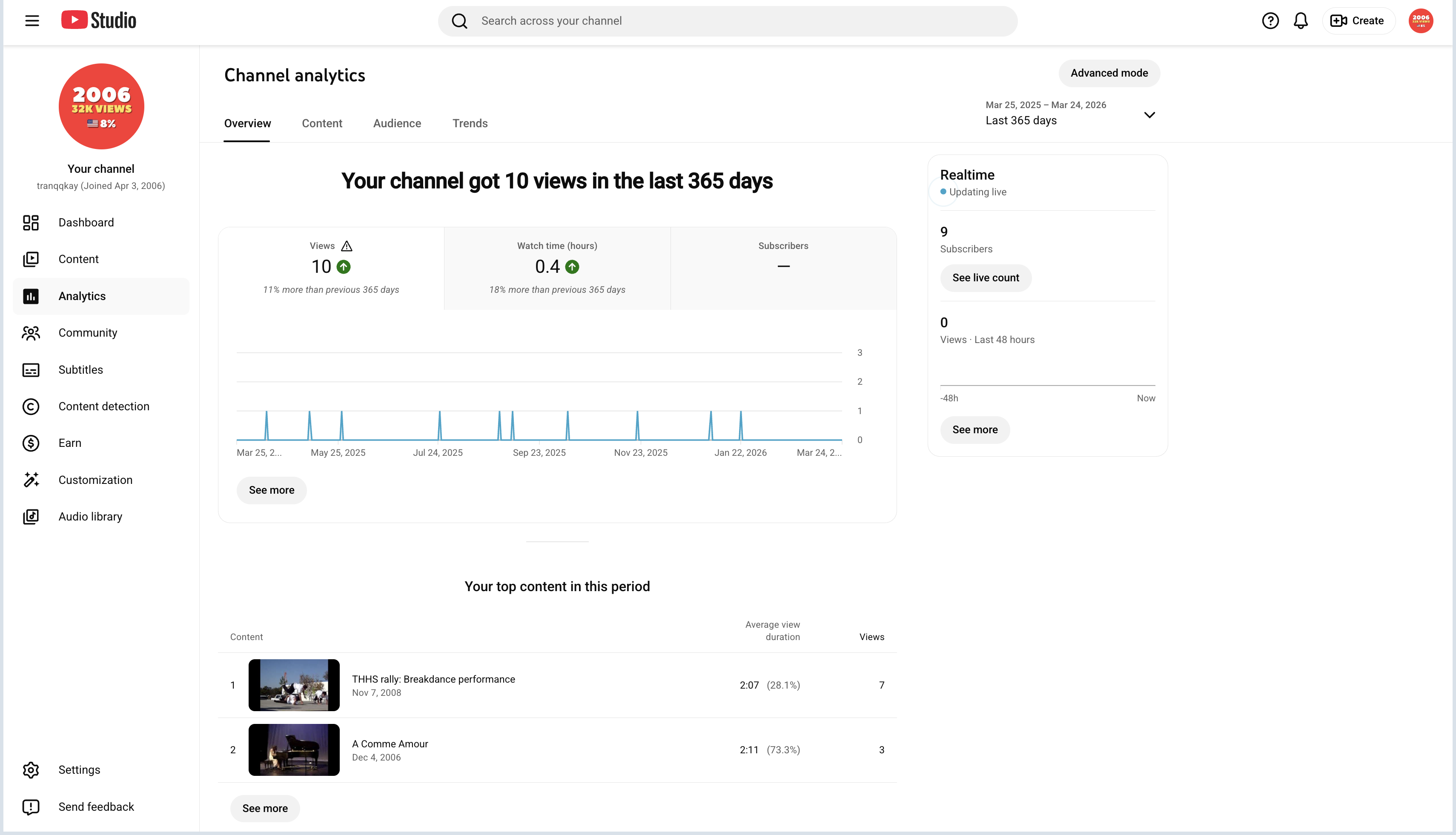
Task: Click the Subtitles sidebar icon
Action: (x=31, y=370)
